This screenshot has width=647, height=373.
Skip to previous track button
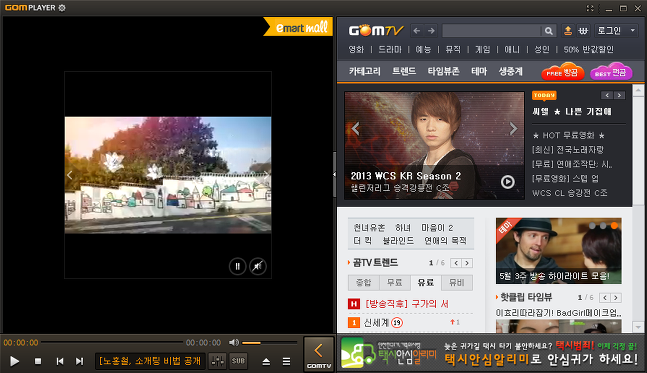point(60,361)
